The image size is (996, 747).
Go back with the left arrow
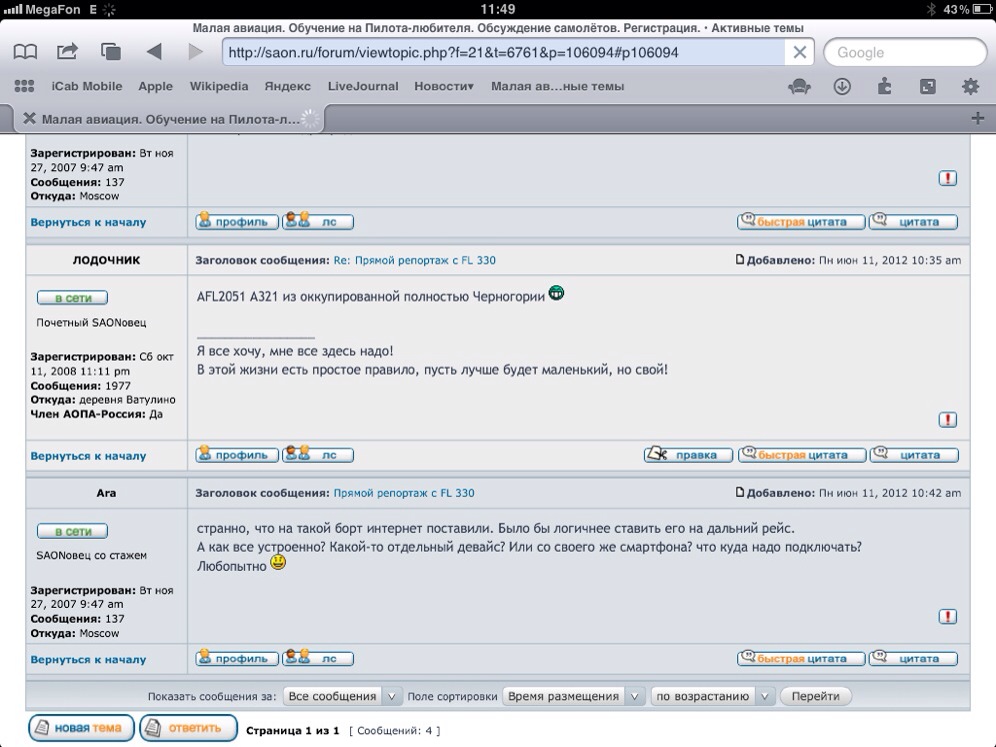click(154, 52)
